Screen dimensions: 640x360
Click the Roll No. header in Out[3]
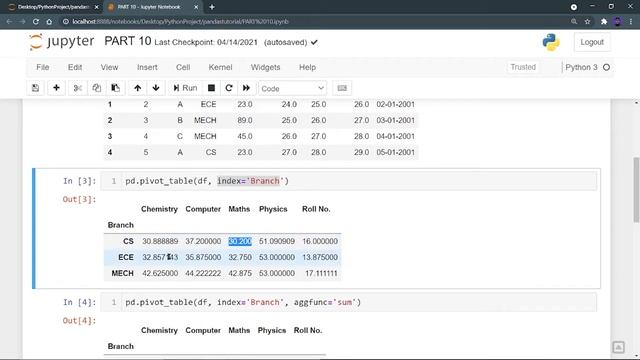pos(316,209)
